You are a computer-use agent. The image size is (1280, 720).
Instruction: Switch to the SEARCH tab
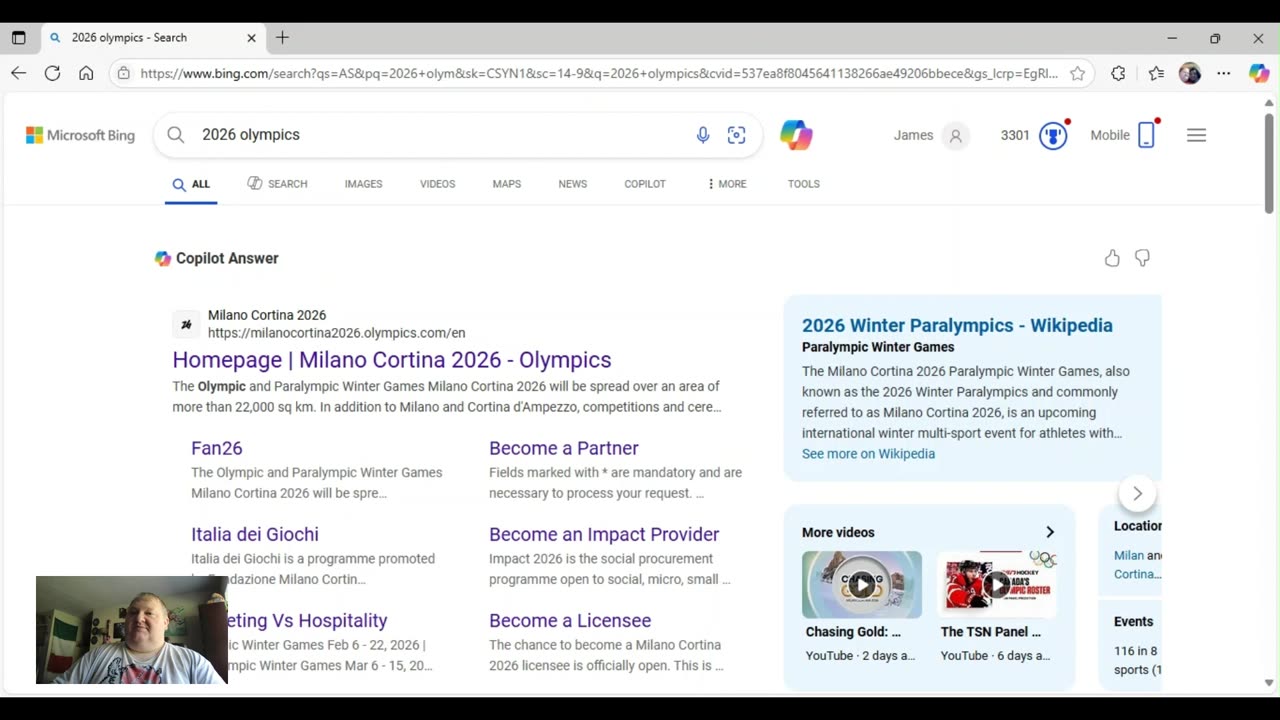tap(277, 184)
